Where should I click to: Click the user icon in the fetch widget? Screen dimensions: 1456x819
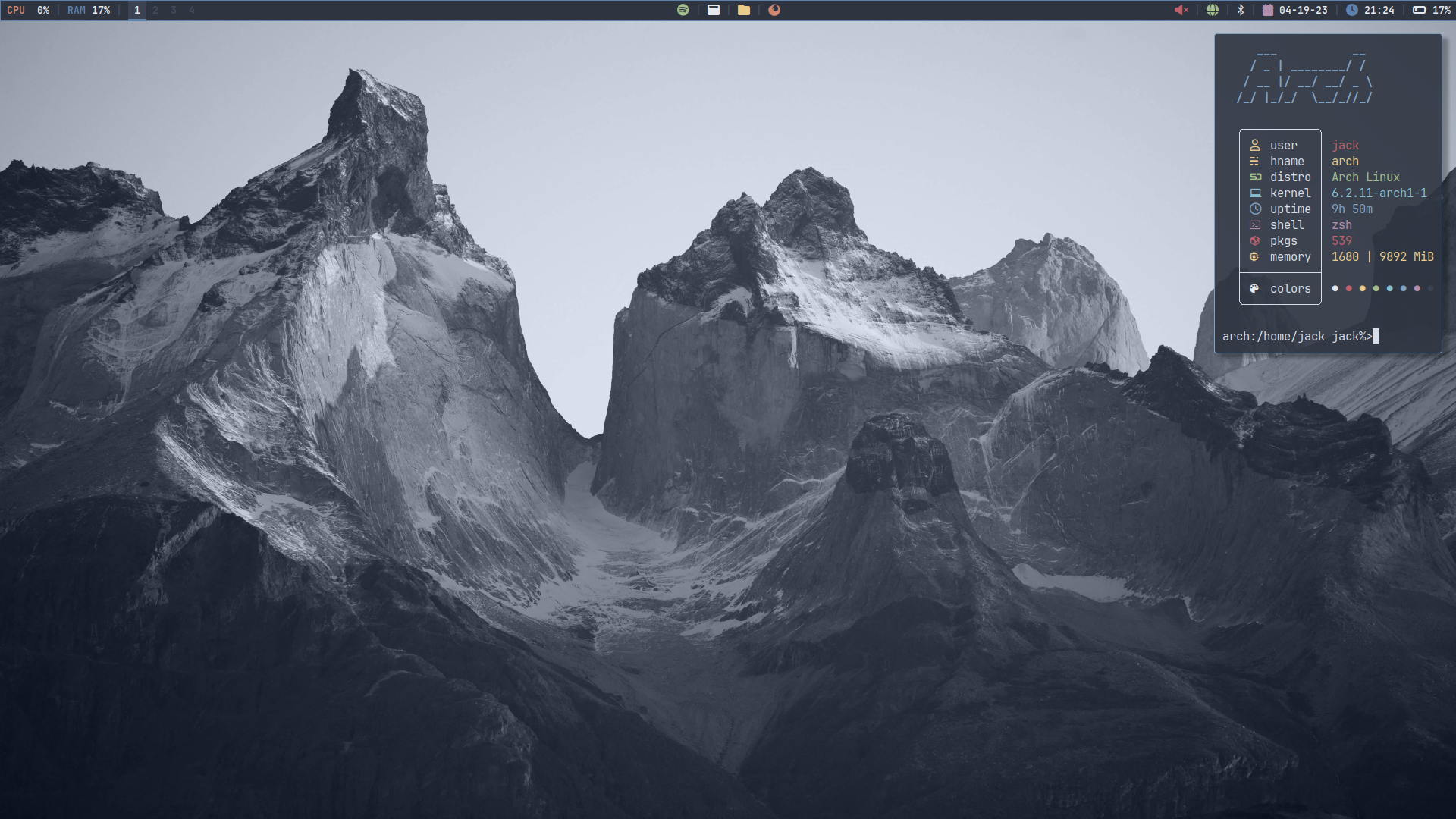pyautogui.click(x=1255, y=145)
